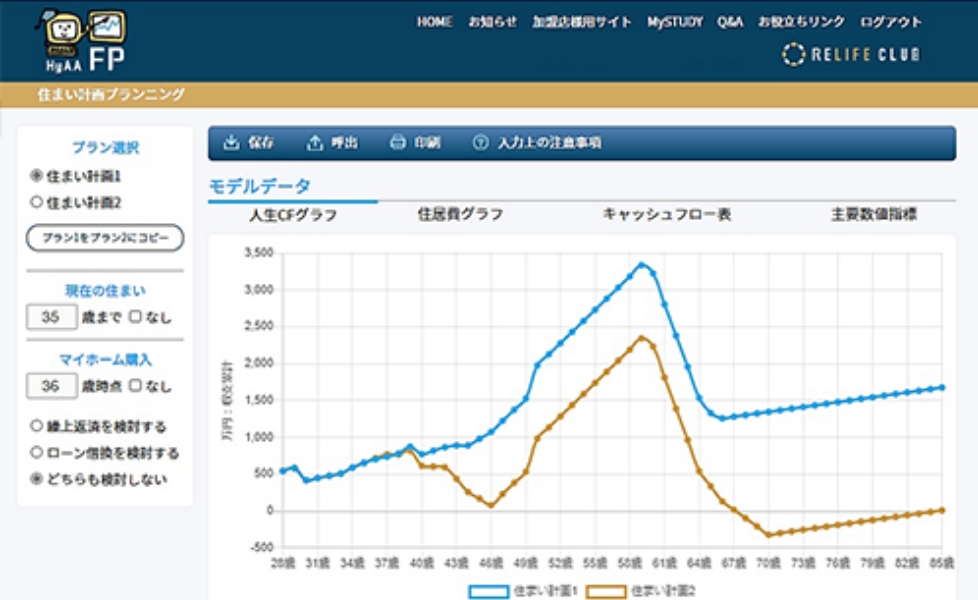The width and height of the screenshot is (978, 600).
Task: Click the 住まい計画2 legend label
Action: pos(663,591)
